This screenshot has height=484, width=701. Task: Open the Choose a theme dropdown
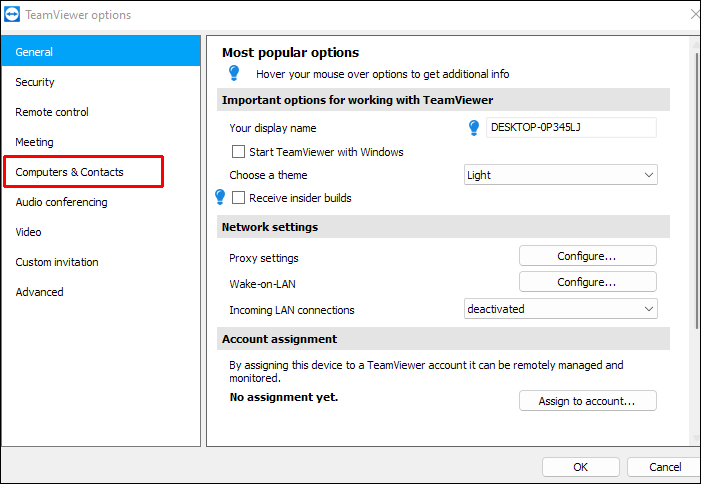click(561, 175)
